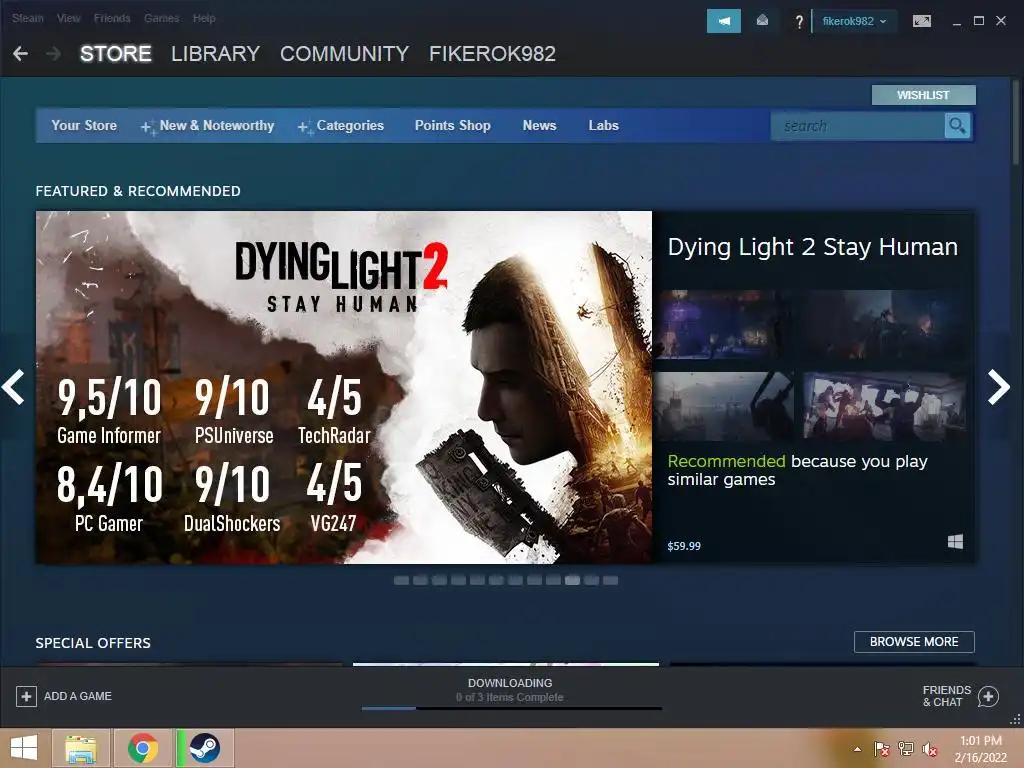Switch to the COMMUNITY tab
The height and width of the screenshot is (768, 1024).
point(344,54)
